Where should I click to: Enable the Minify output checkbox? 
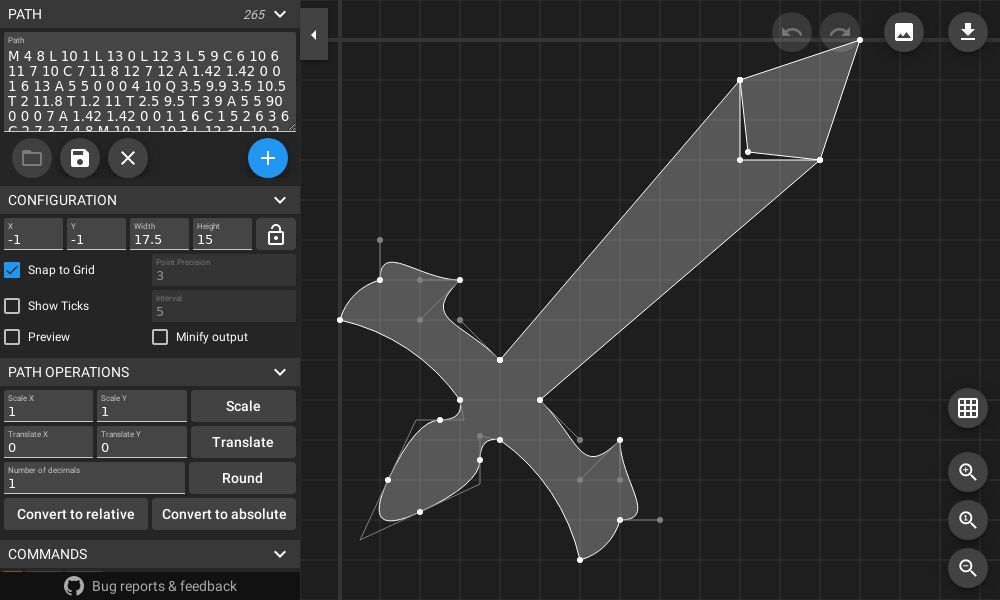tap(160, 337)
